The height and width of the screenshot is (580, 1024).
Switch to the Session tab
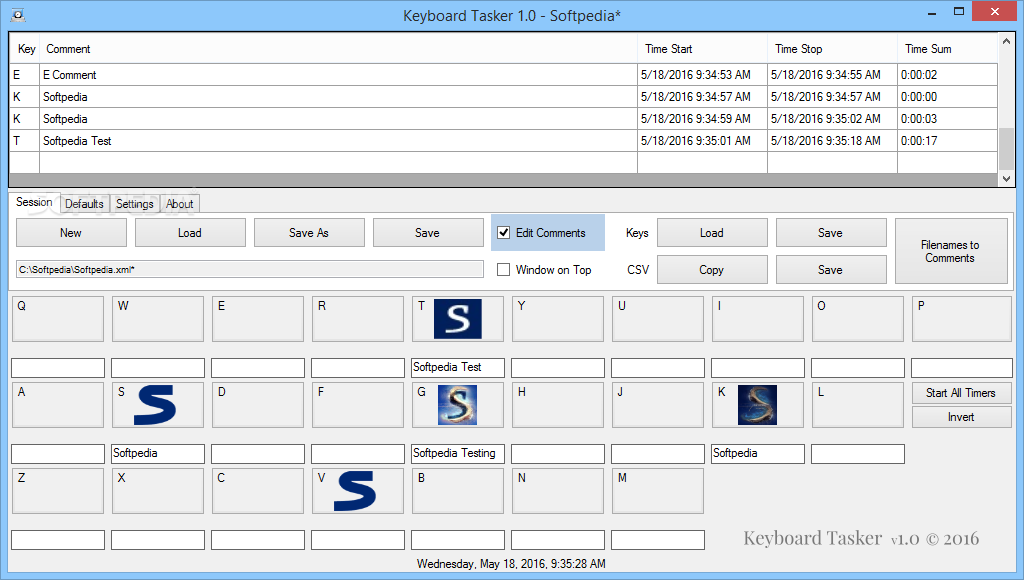34,202
